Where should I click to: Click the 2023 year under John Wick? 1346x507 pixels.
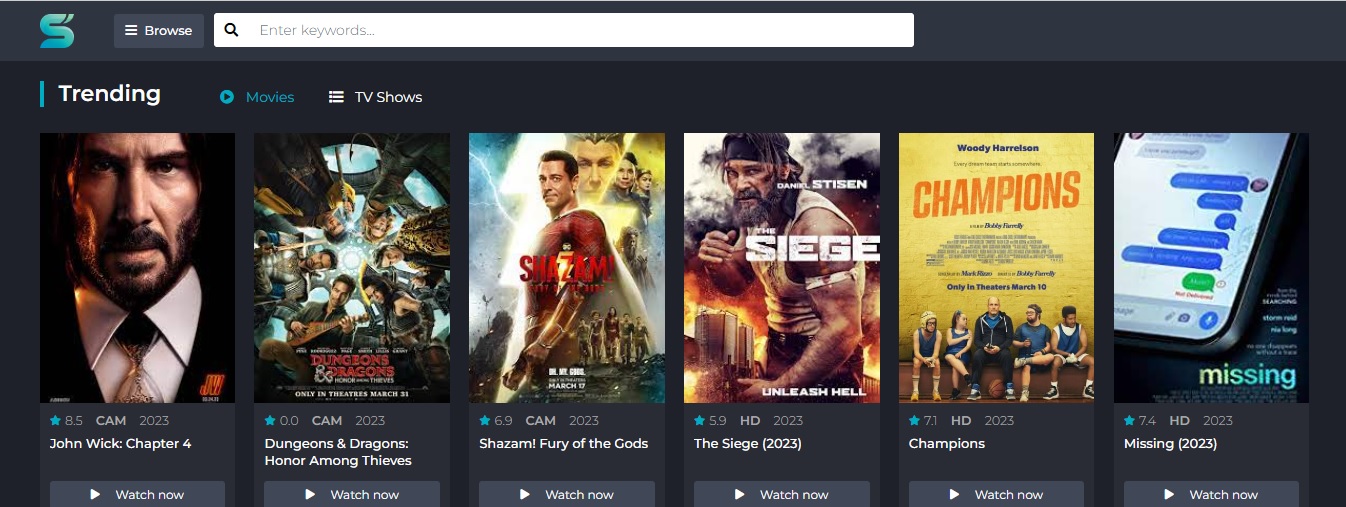[155, 421]
